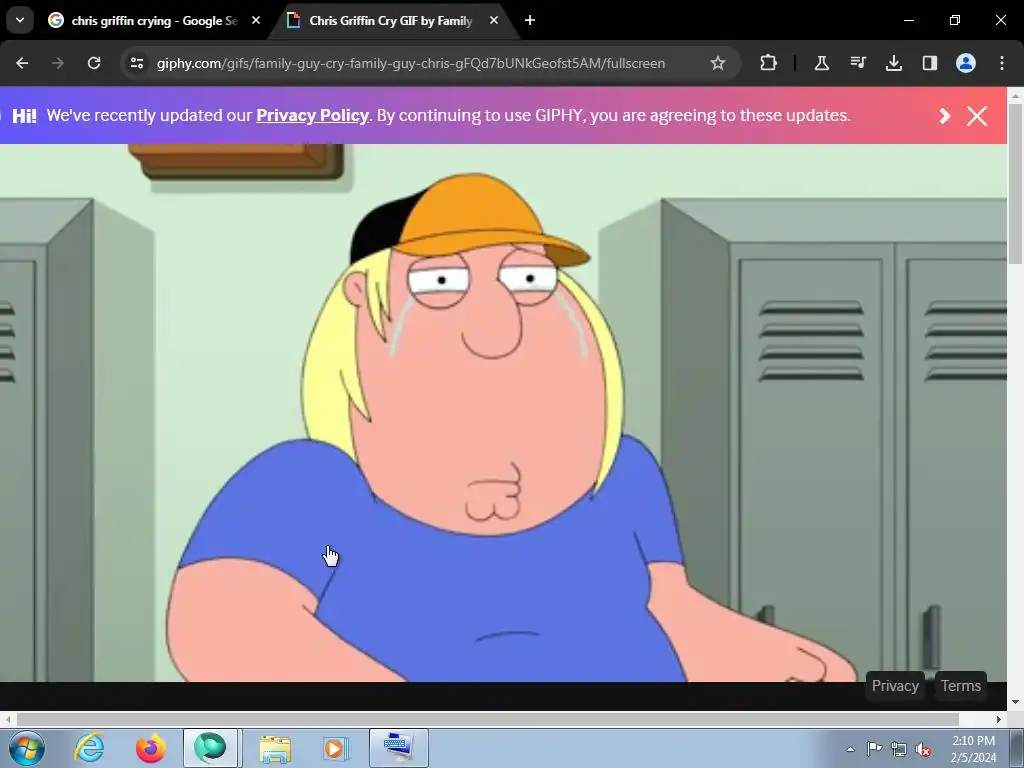Open the network tray icon
1024x768 pixels.
(x=899, y=749)
